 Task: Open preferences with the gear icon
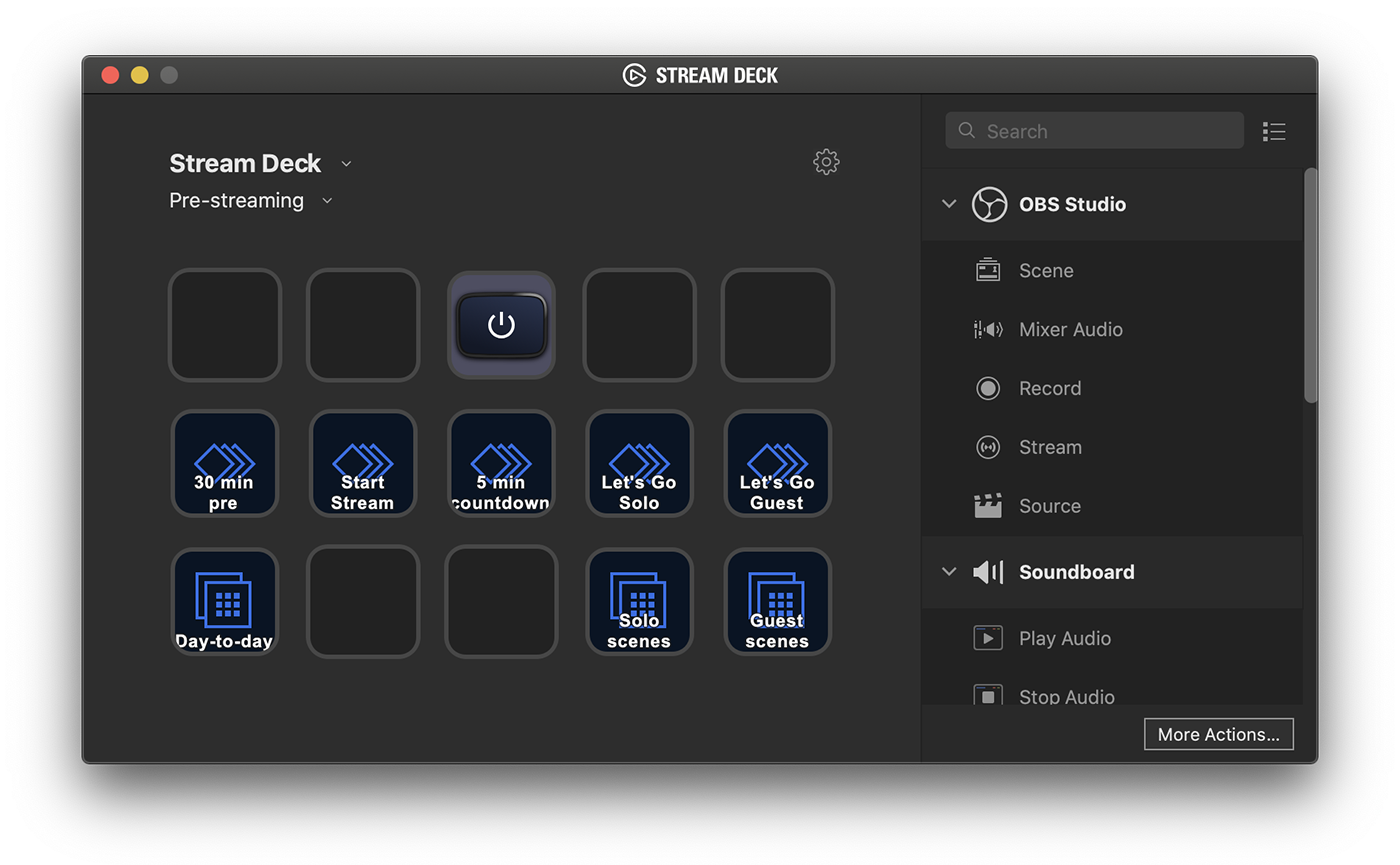click(826, 162)
